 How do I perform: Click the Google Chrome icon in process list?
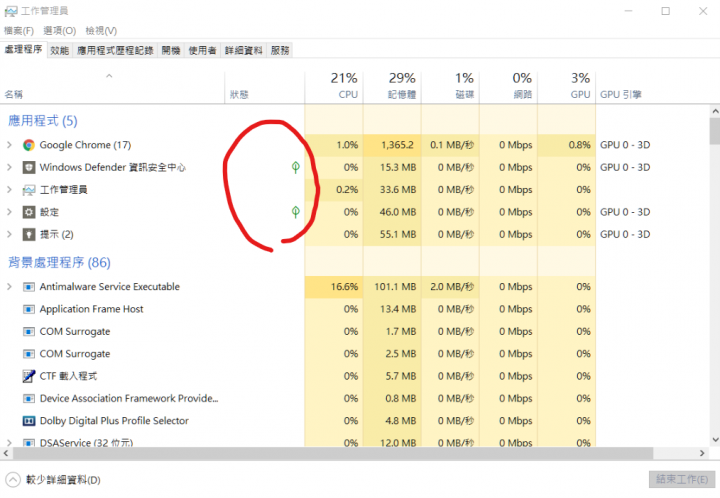coord(29,145)
